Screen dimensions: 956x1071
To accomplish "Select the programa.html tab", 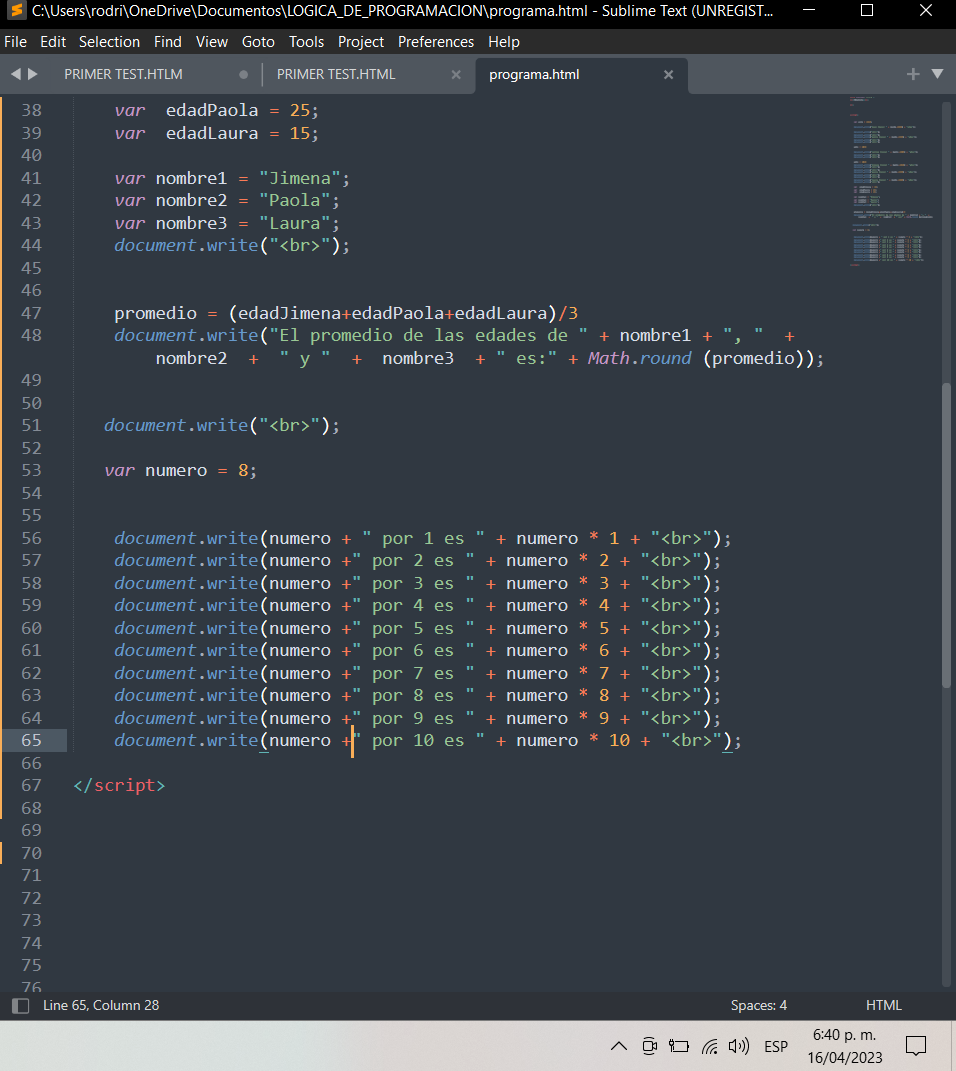I will click(x=534, y=74).
